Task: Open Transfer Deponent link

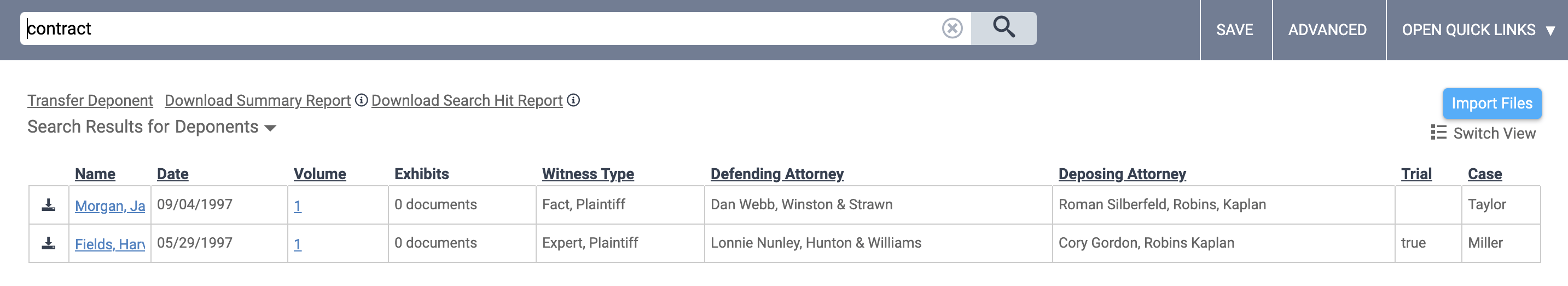Action: (x=90, y=100)
